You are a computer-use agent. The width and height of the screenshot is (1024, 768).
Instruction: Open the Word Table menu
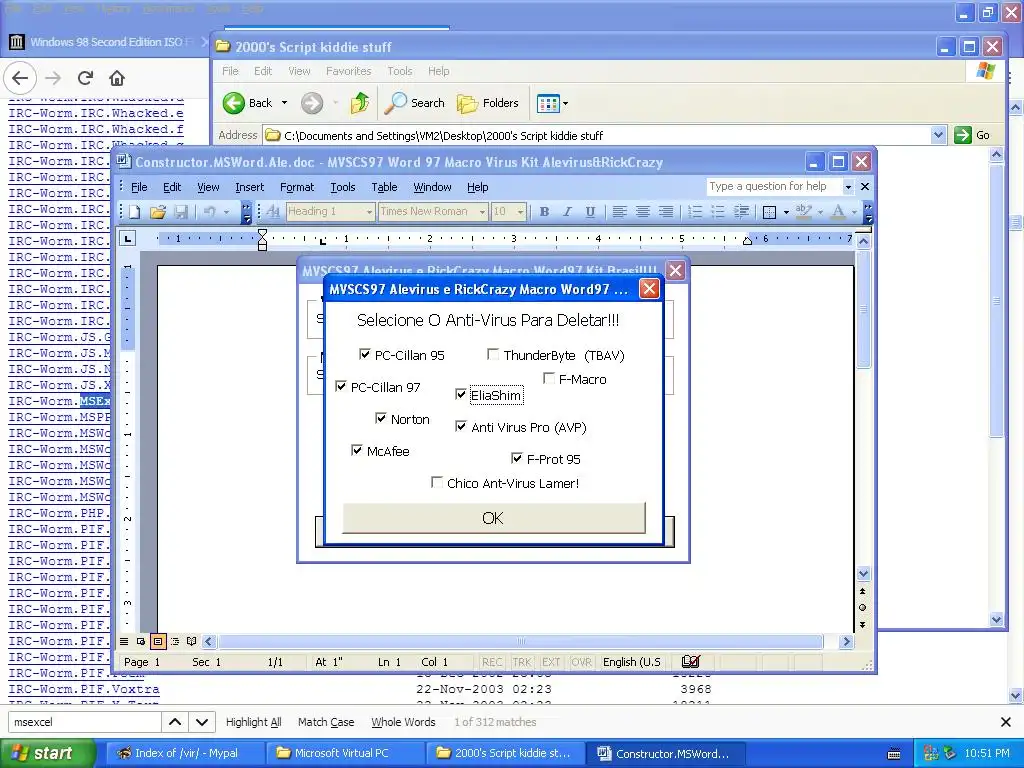pos(384,187)
